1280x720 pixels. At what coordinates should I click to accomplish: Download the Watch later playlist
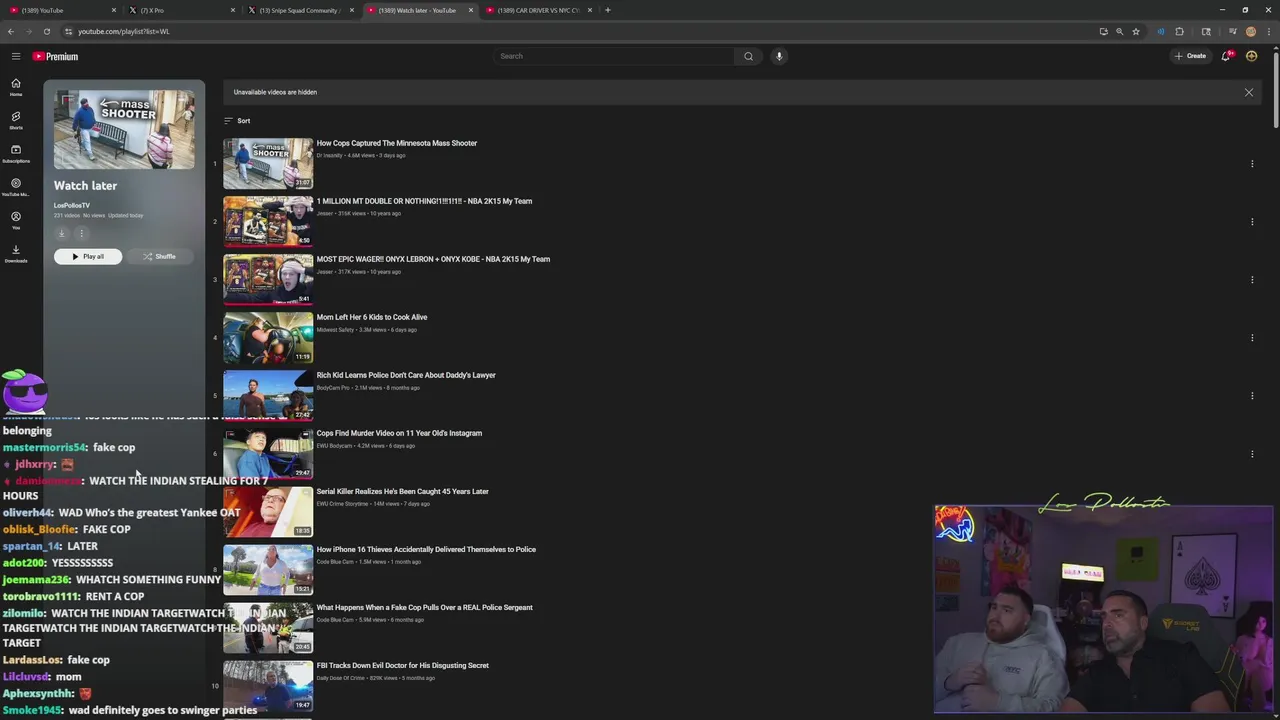[x=62, y=233]
